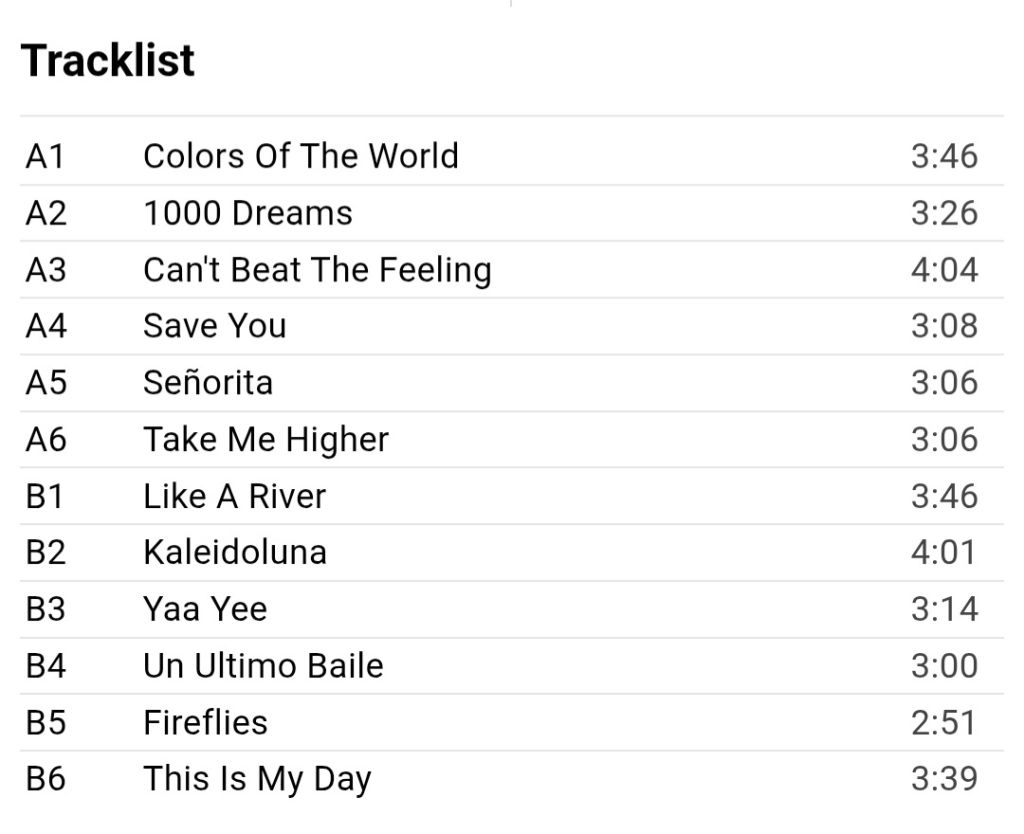Click track position B6
Image resolution: width=1024 pixels, height=834 pixels.
coord(46,779)
